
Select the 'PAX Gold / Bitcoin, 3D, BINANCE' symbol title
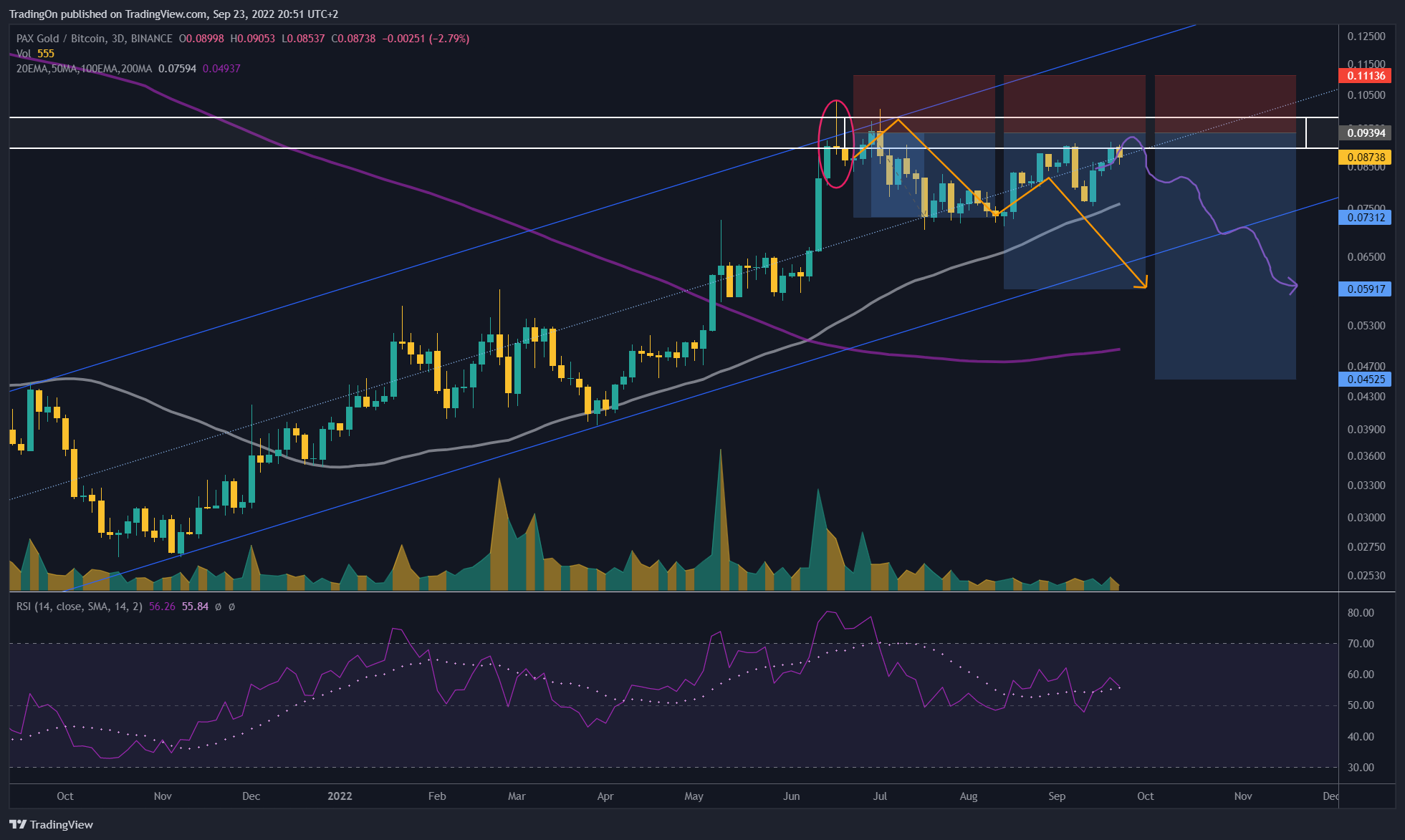(x=95, y=39)
